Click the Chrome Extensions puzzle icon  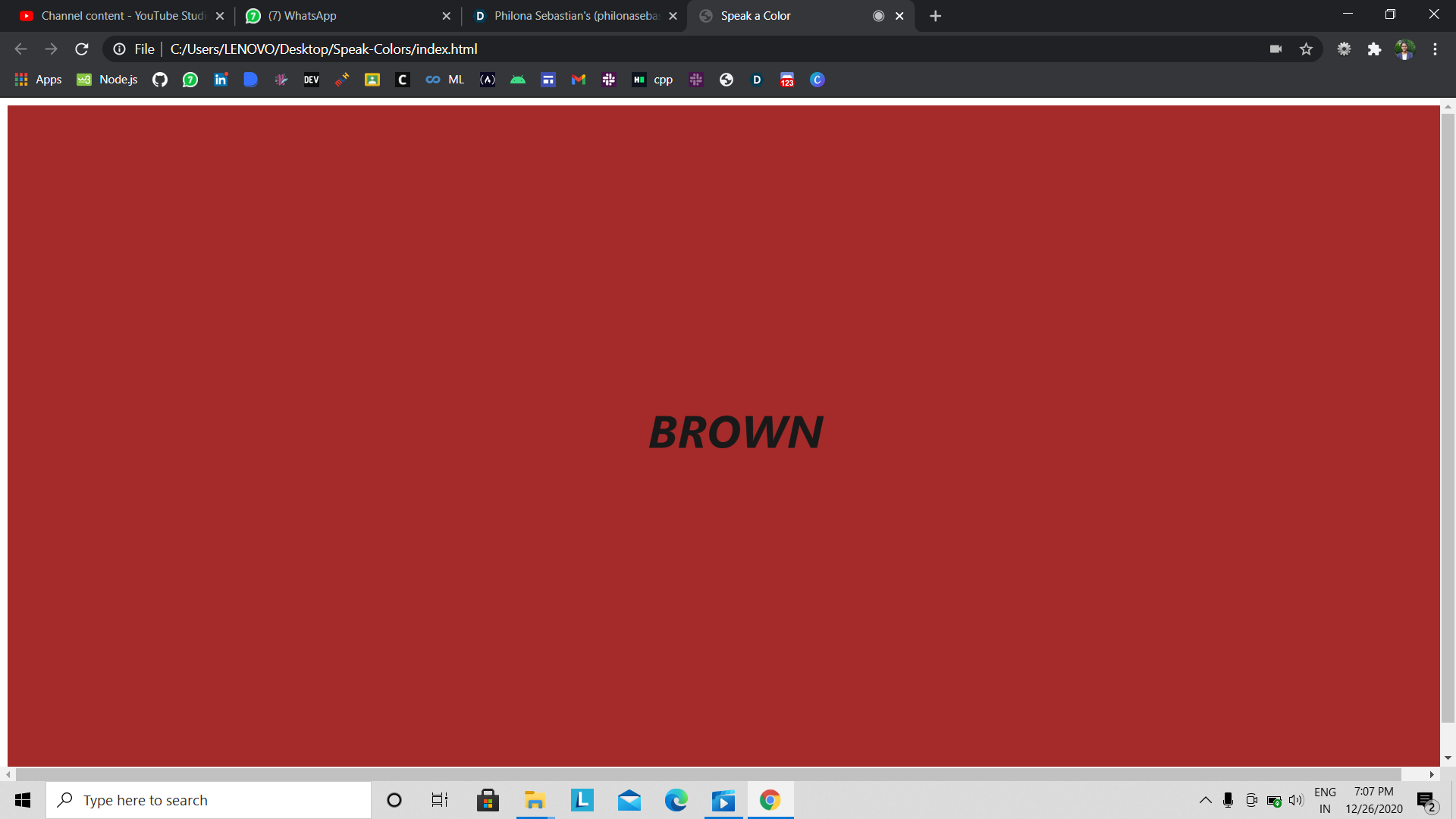tap(1374, 49)
